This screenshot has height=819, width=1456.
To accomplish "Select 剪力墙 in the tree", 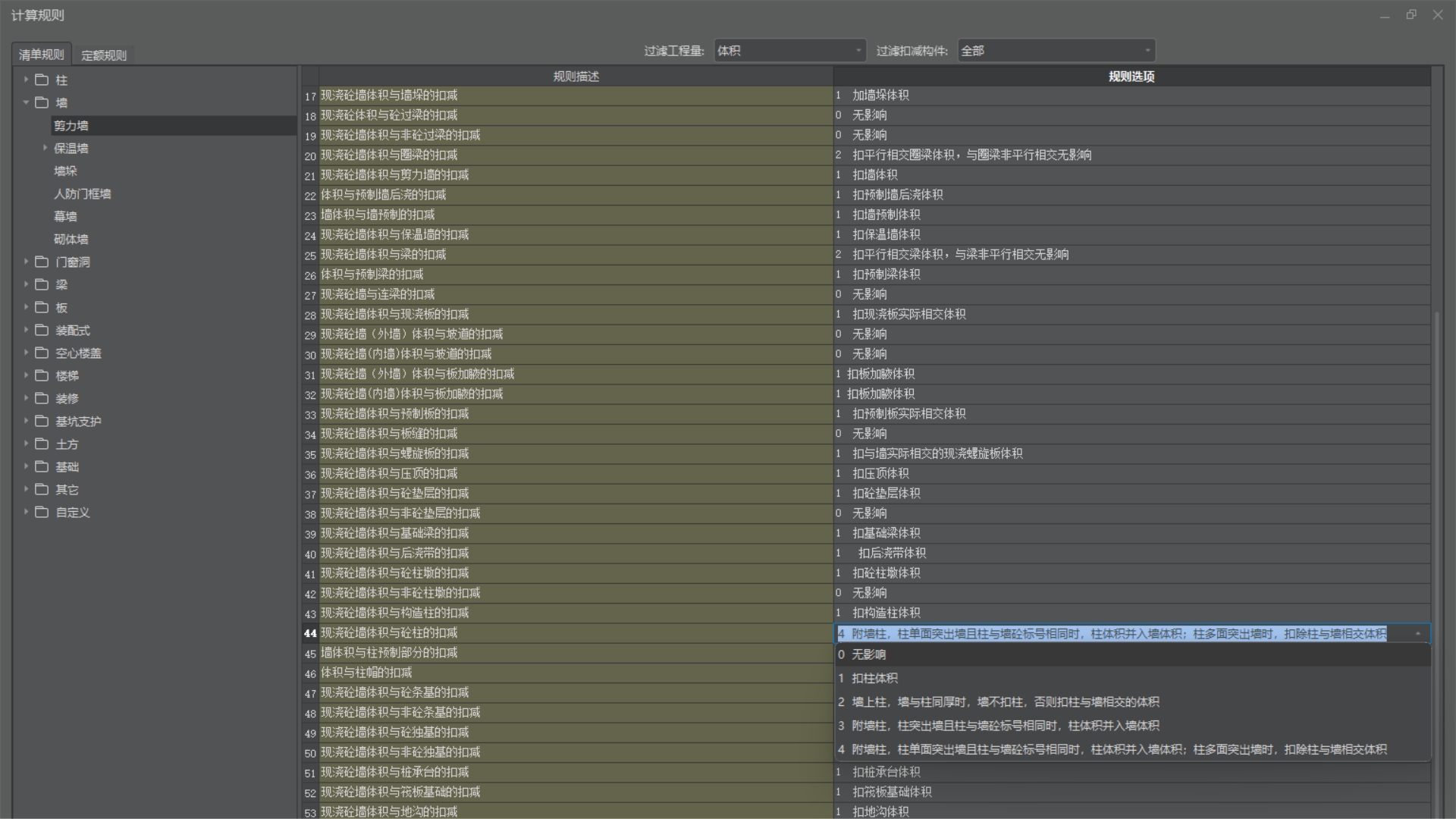I will 71,126.
